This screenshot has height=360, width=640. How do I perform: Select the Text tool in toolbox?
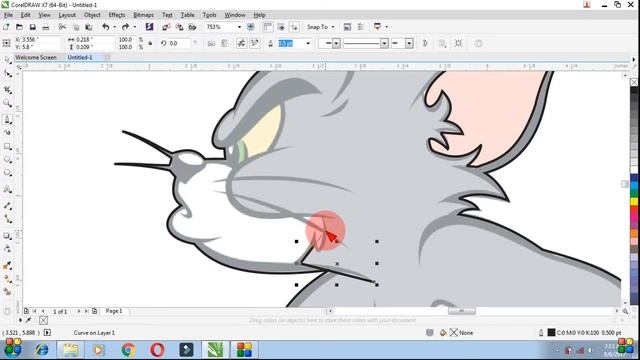(7, 189)
